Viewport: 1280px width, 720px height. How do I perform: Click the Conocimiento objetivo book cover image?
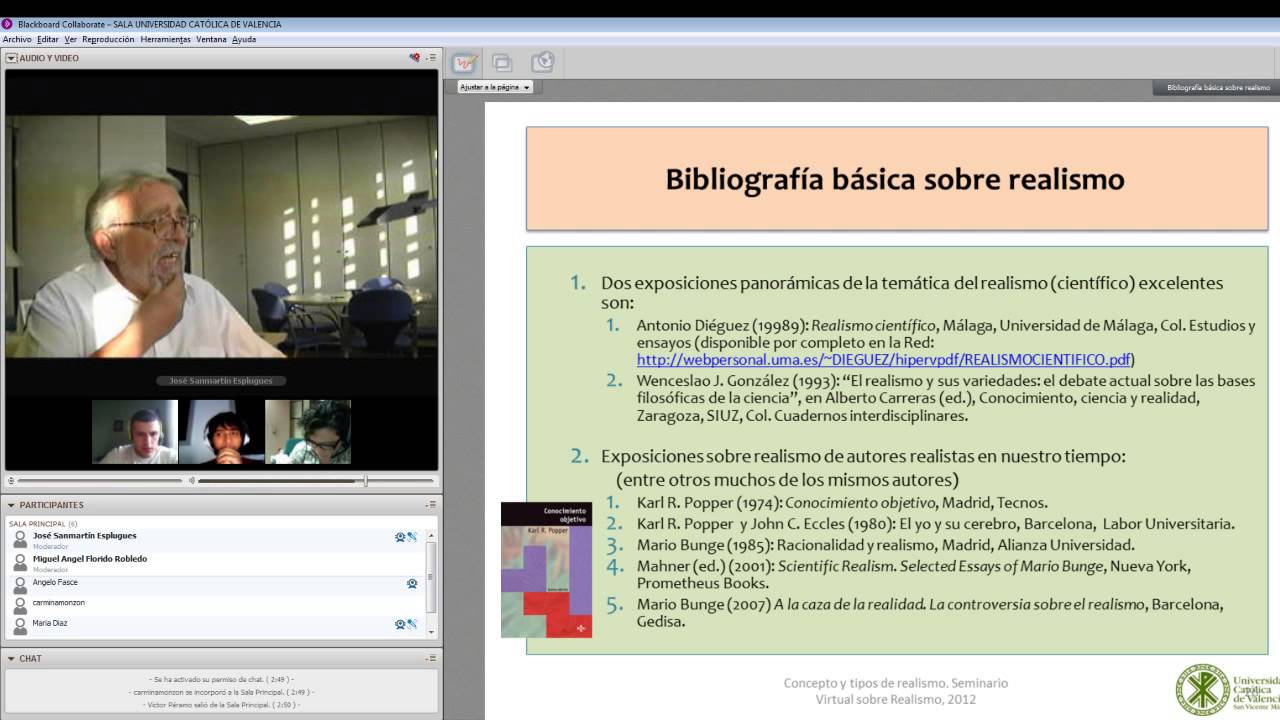tap(546, 570)
